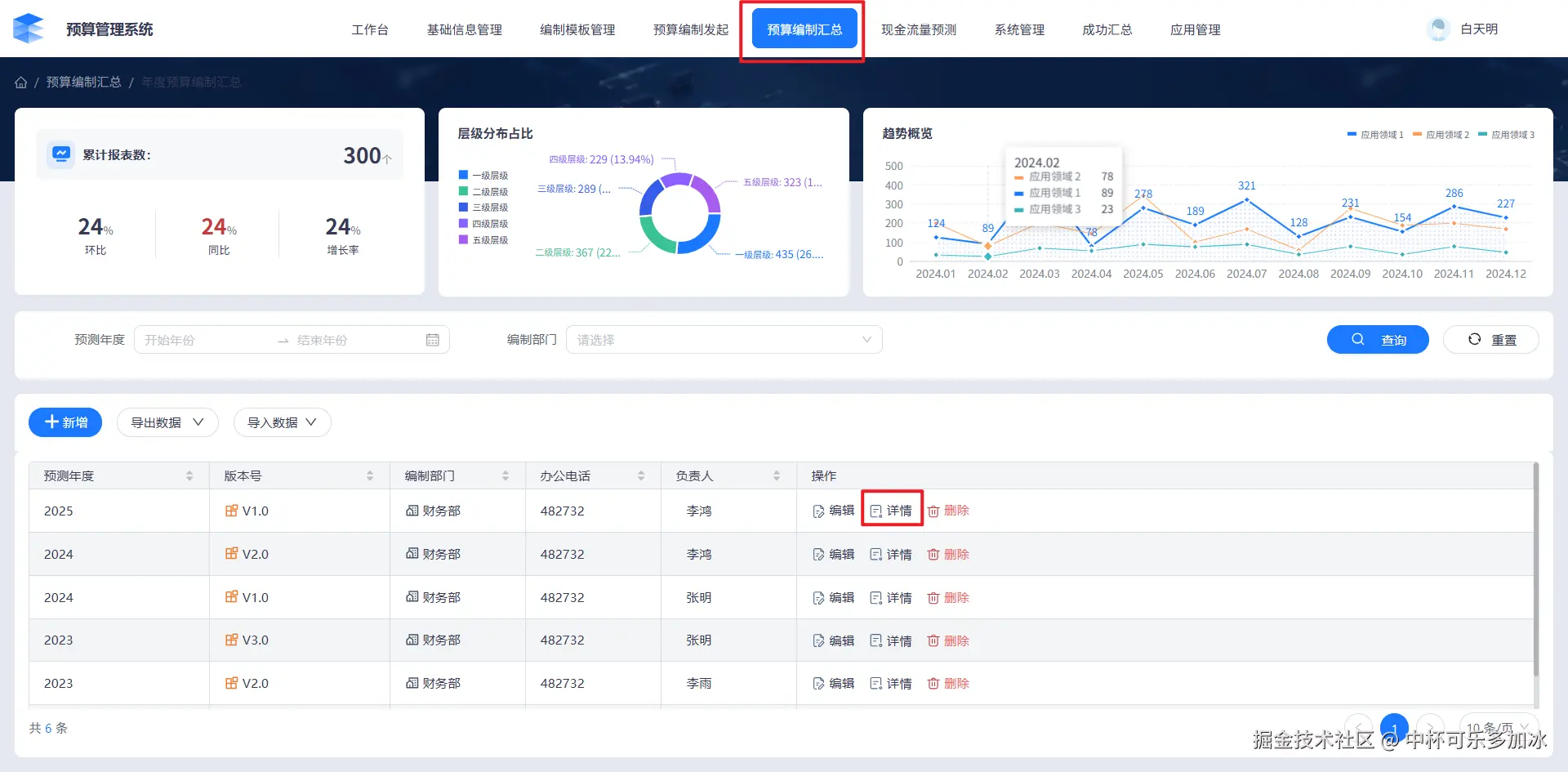The width and height of the screenshot is (1568, 772).
Task: Expand the 导出数据 dropdown
Action: click(167, 422)
